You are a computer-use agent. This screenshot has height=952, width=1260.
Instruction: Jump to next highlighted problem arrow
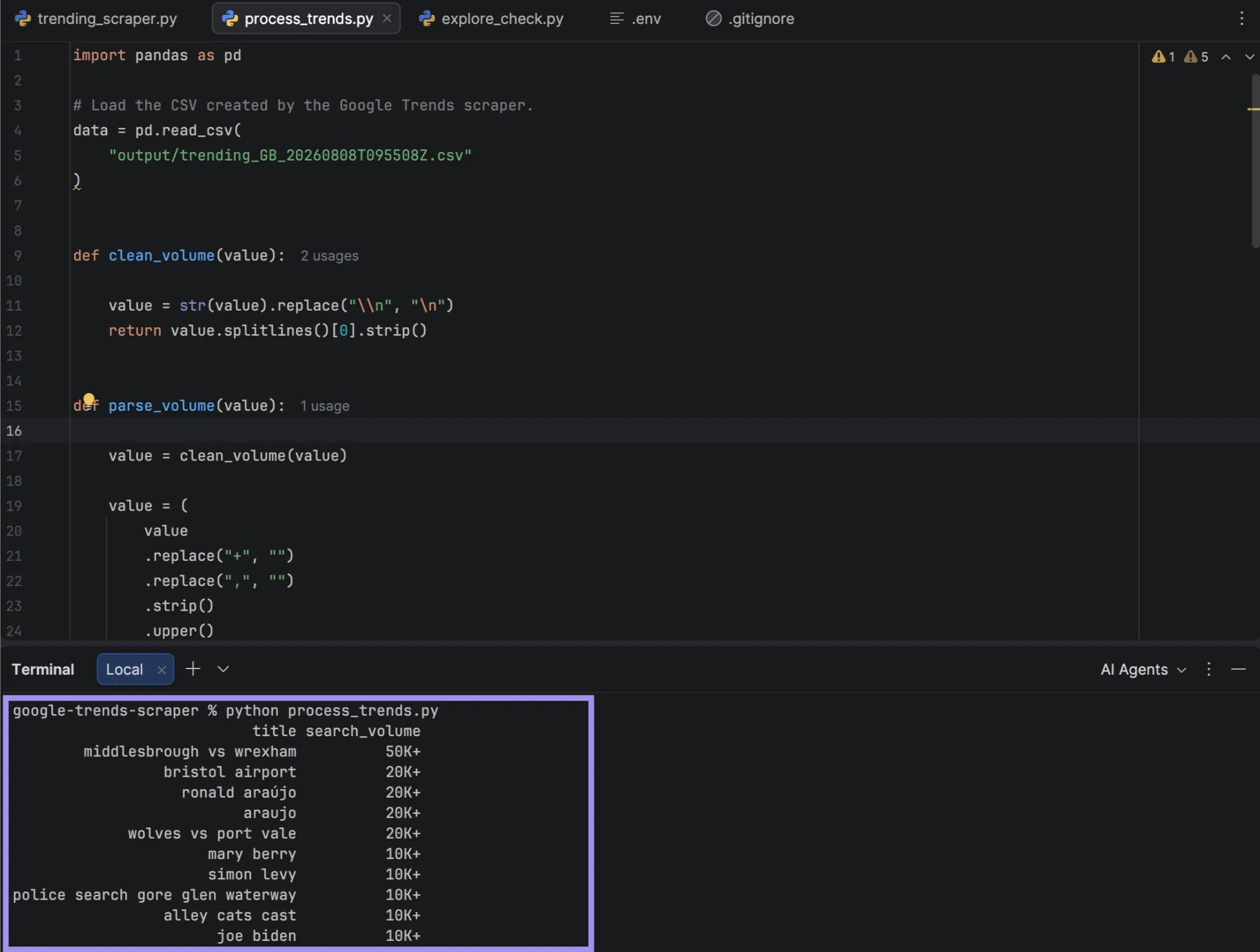coord(1249,57)
